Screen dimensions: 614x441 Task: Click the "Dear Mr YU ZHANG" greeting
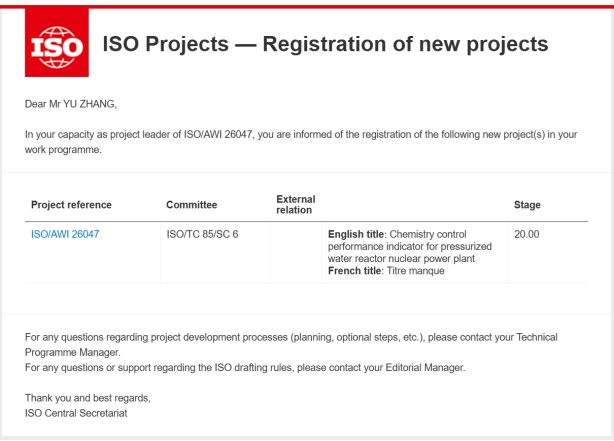coord(75,104)
